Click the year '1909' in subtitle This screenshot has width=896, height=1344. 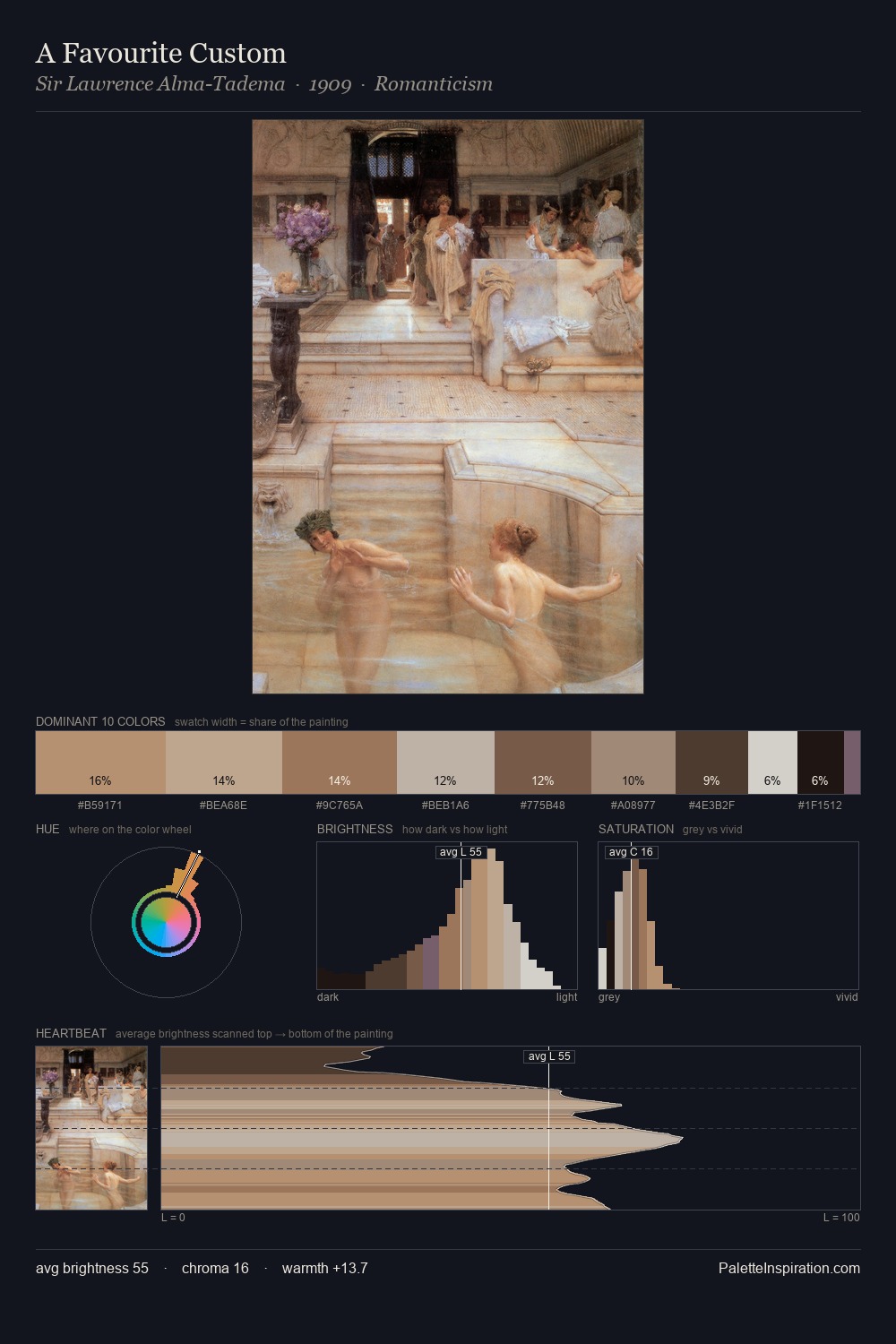click(330, 84)
